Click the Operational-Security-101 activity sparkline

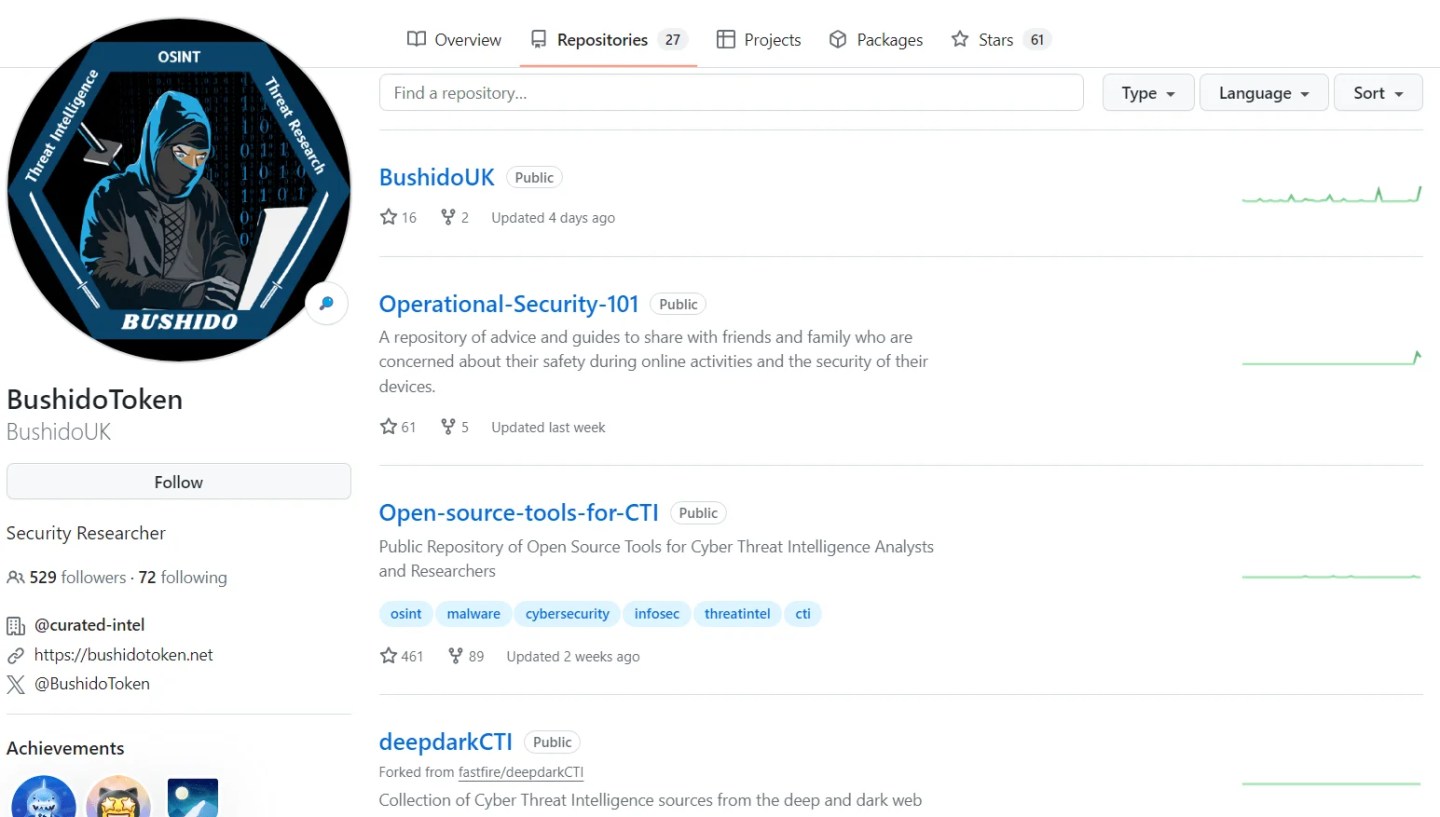1332,358
